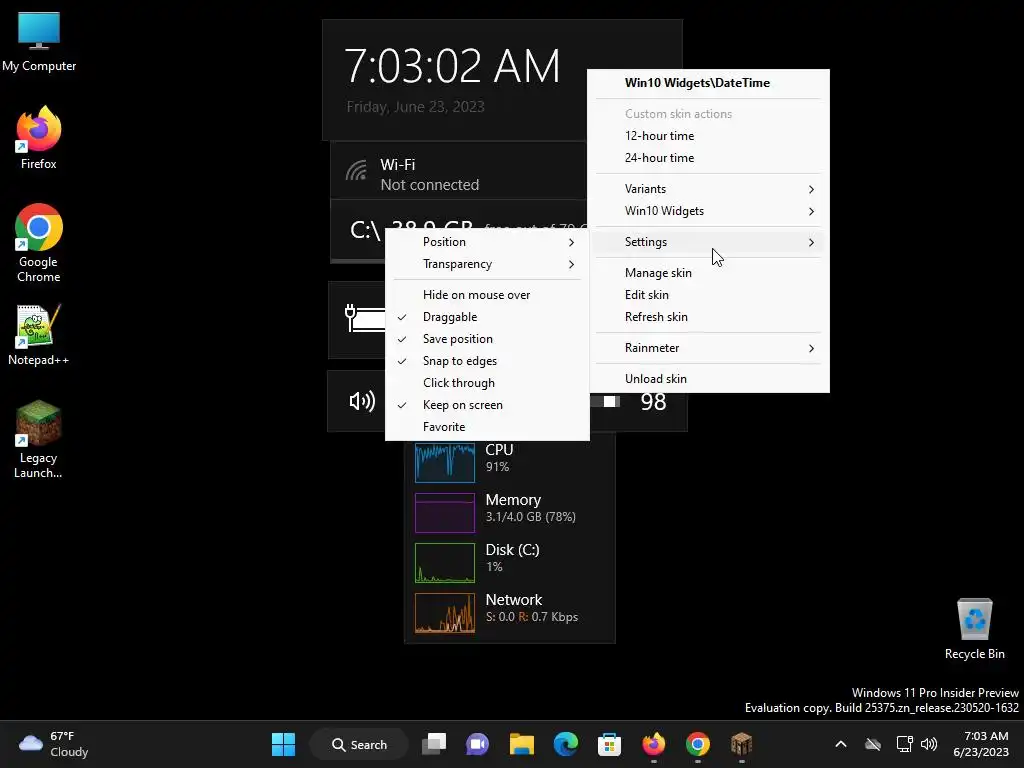Open File Explorer from taskbar
Viewport: 1024px width, 768px height.
point(522,744)
